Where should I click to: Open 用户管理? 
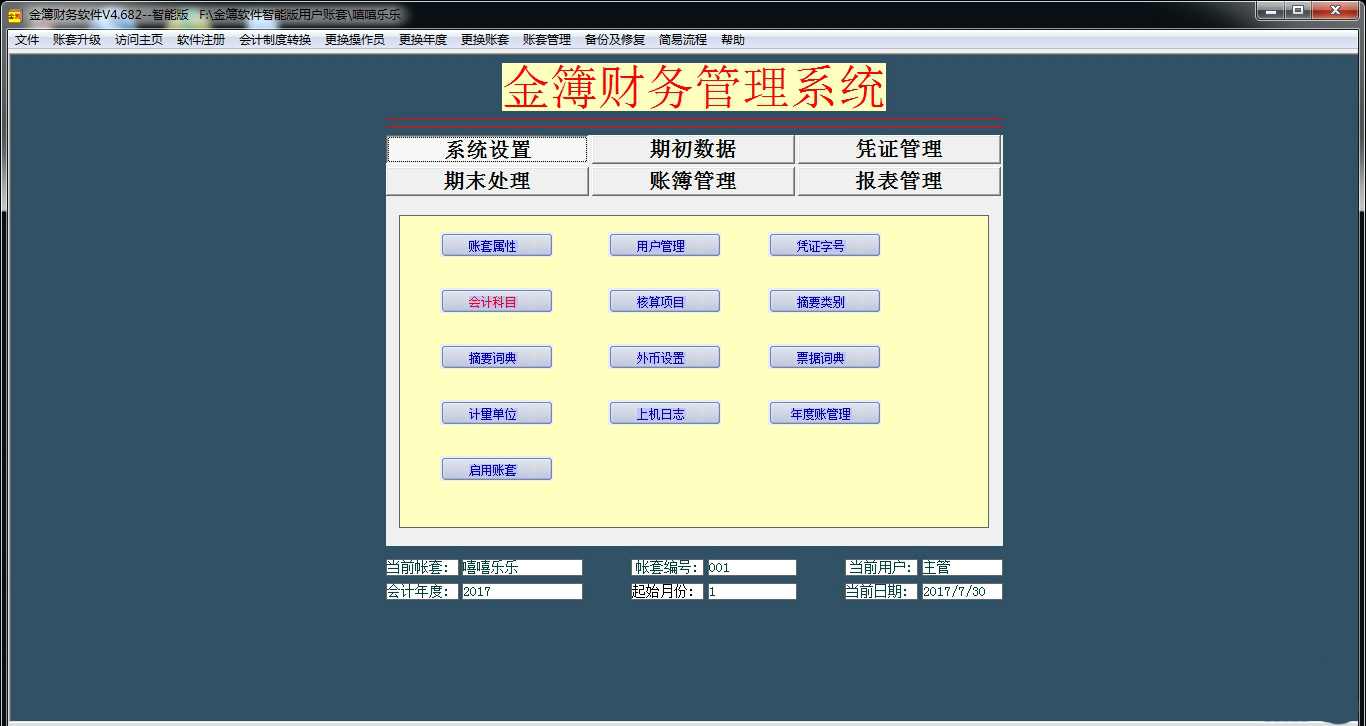pos(665,245)
